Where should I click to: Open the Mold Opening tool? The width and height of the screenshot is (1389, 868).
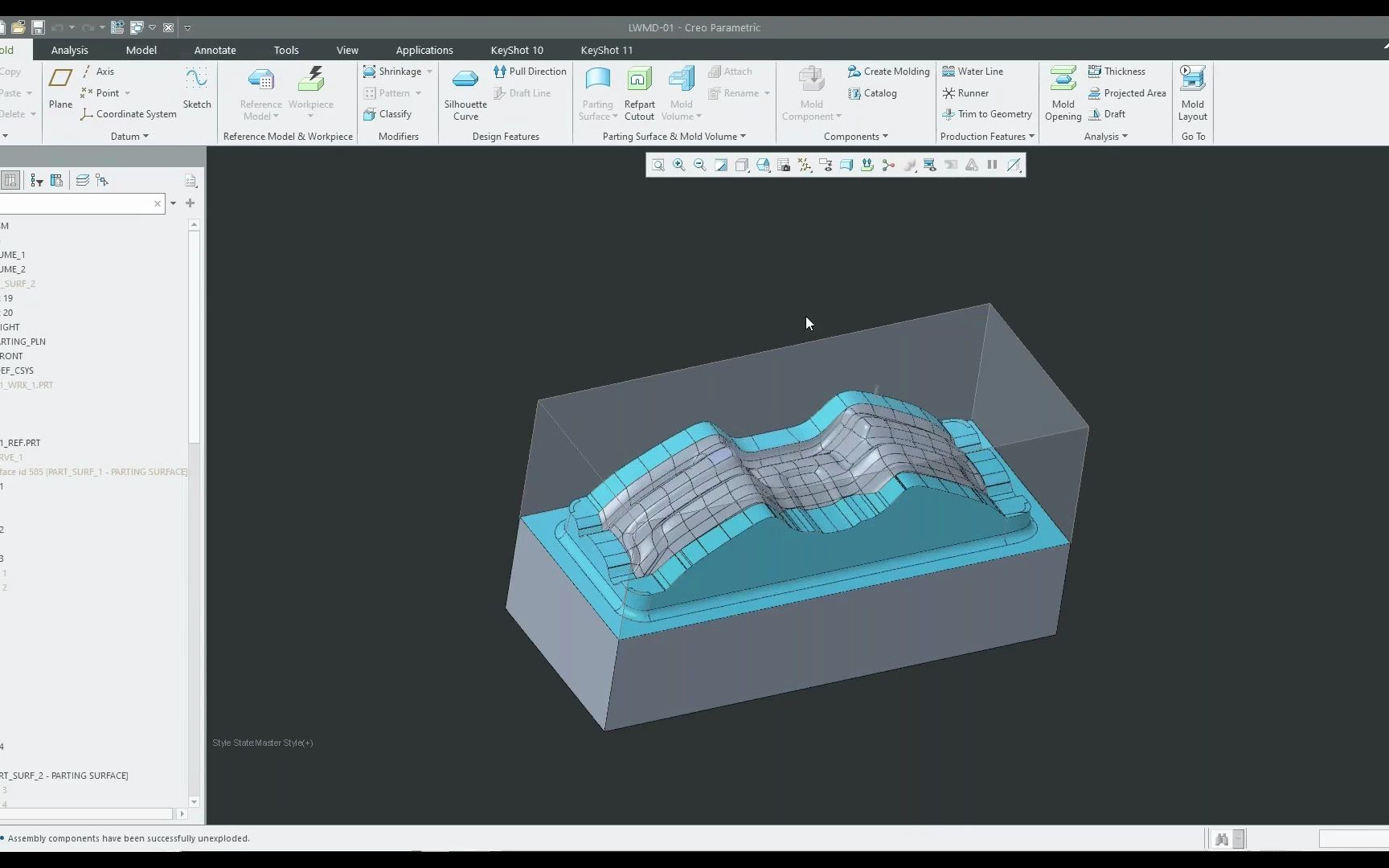[x=1063, y=92]
